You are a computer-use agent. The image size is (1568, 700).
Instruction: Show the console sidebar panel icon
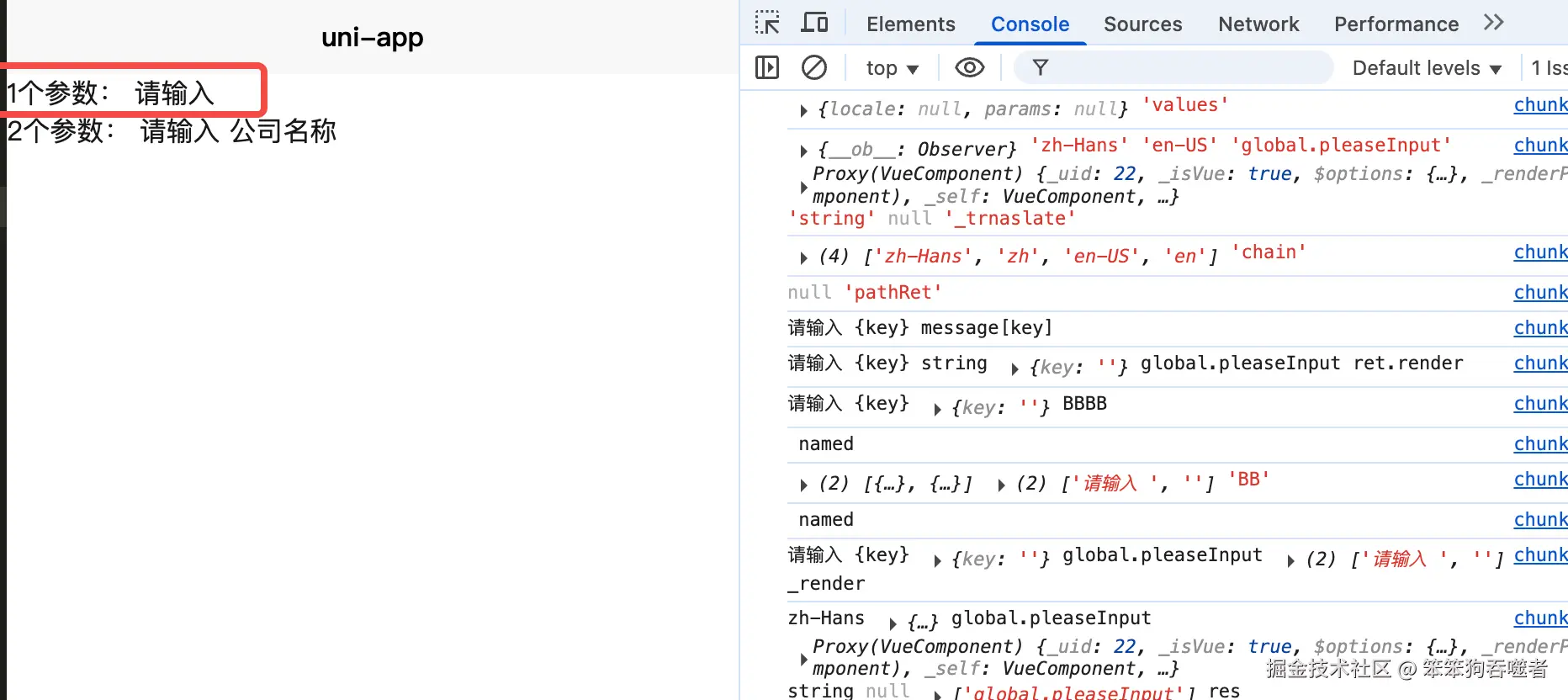pyautogui.click(x=767, y=67)
